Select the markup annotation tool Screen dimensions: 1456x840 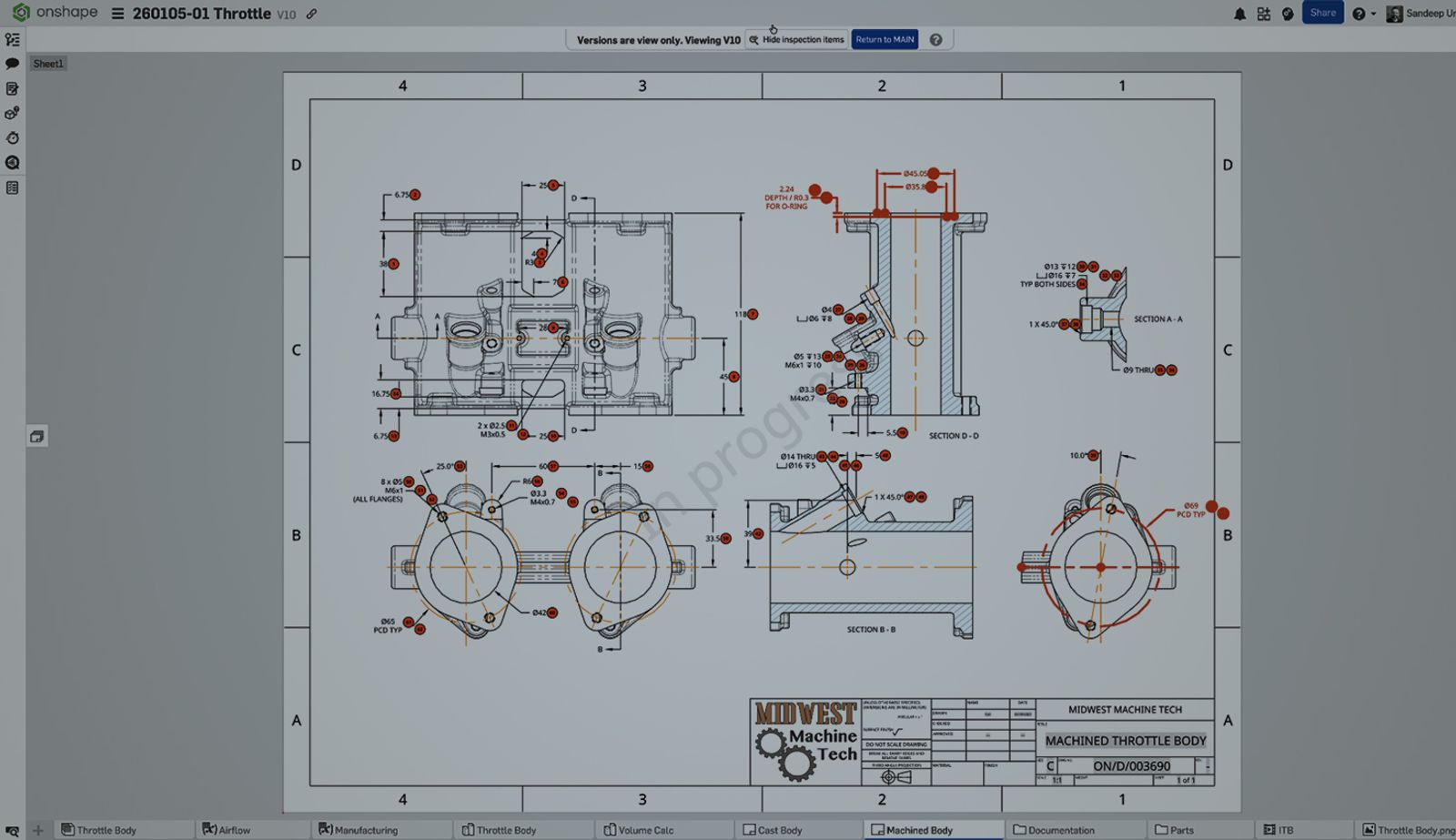pos(13,89)
